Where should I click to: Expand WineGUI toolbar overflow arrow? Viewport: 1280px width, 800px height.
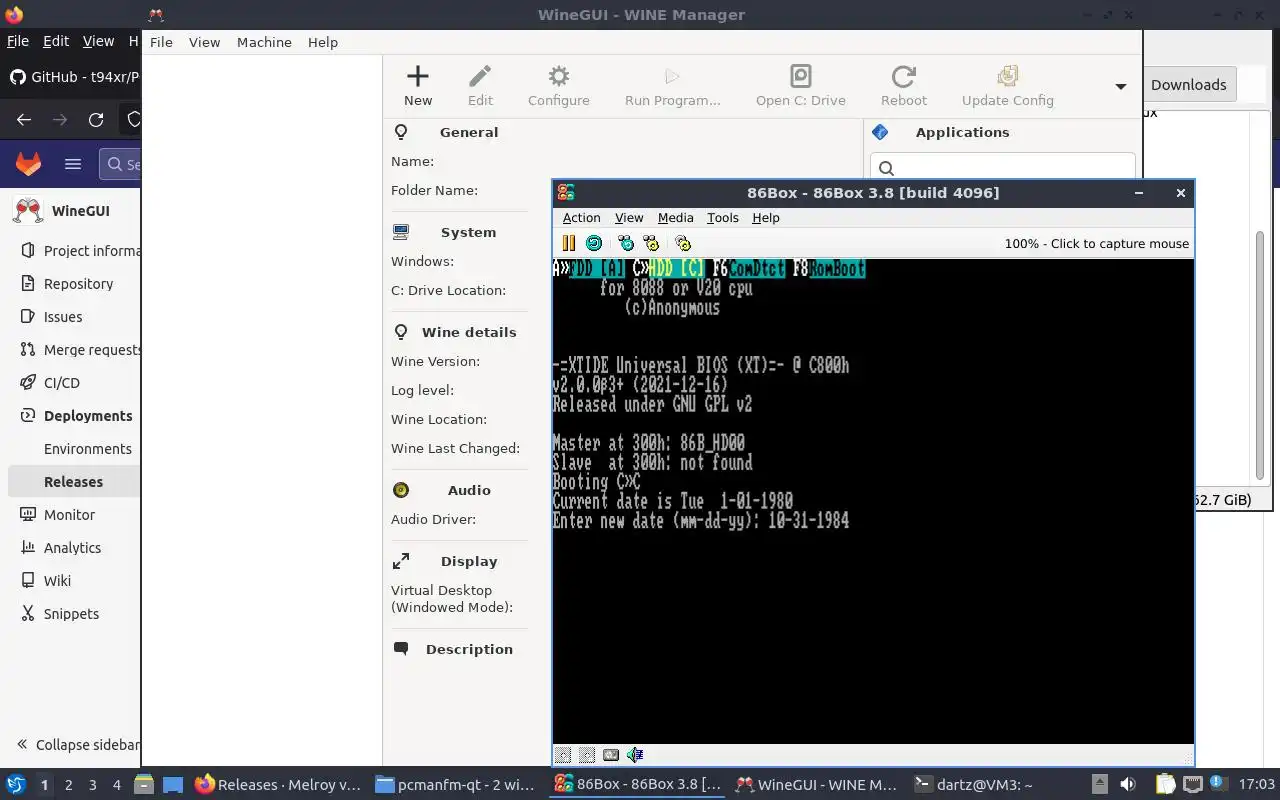point(1120,87)
